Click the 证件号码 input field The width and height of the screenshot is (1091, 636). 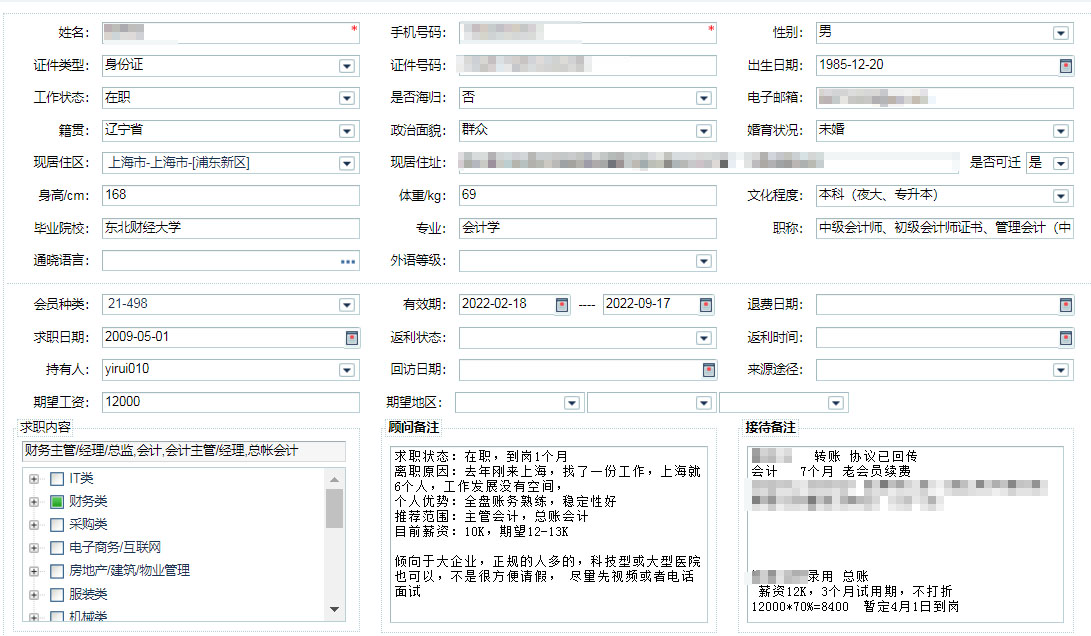tap(587, 65)
